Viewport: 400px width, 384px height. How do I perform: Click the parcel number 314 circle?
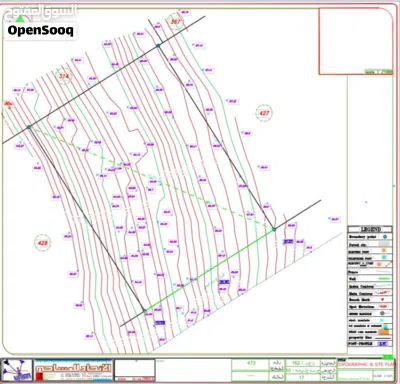64,76
